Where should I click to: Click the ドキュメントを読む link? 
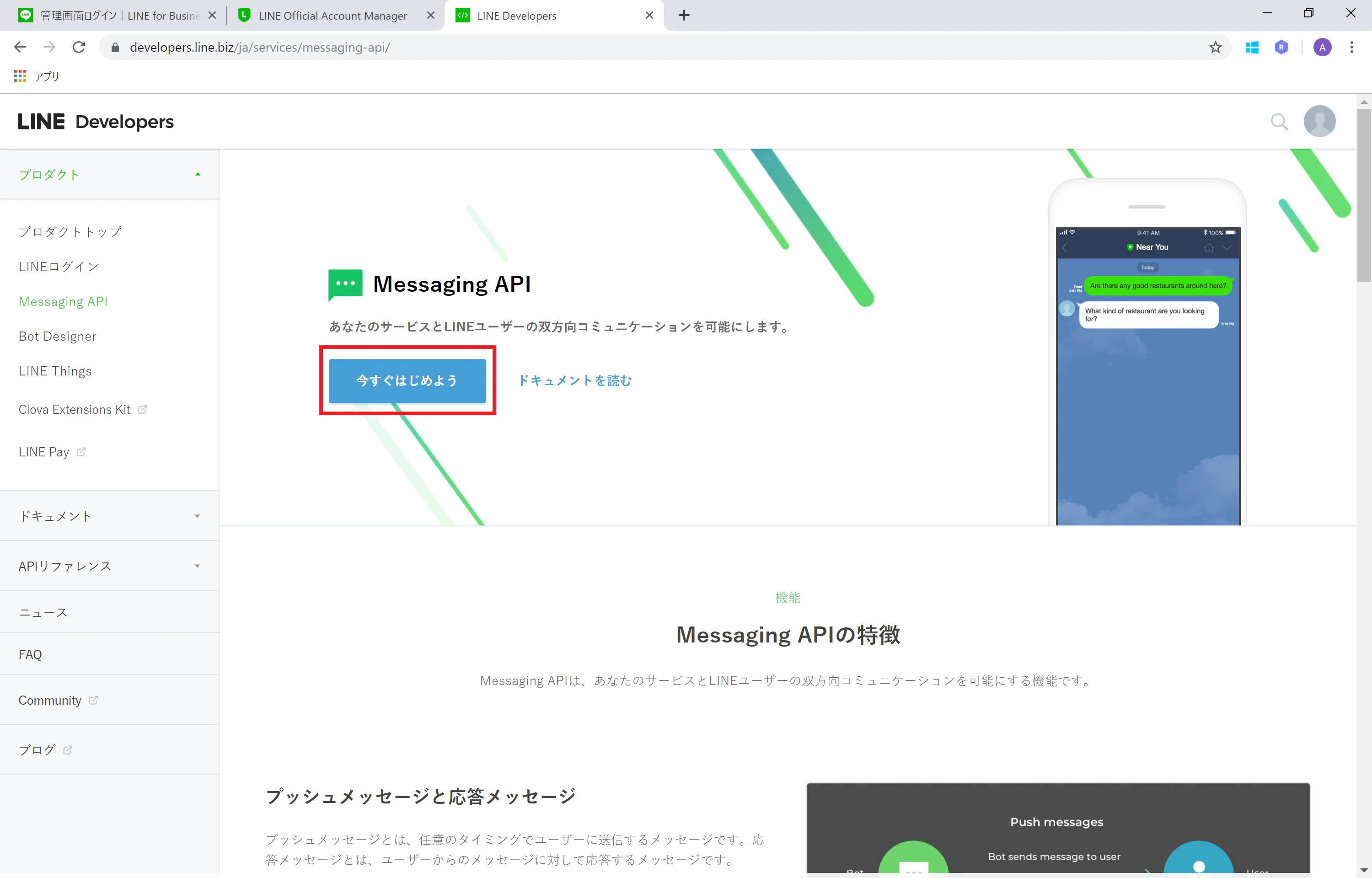click(x=574, y=380)
